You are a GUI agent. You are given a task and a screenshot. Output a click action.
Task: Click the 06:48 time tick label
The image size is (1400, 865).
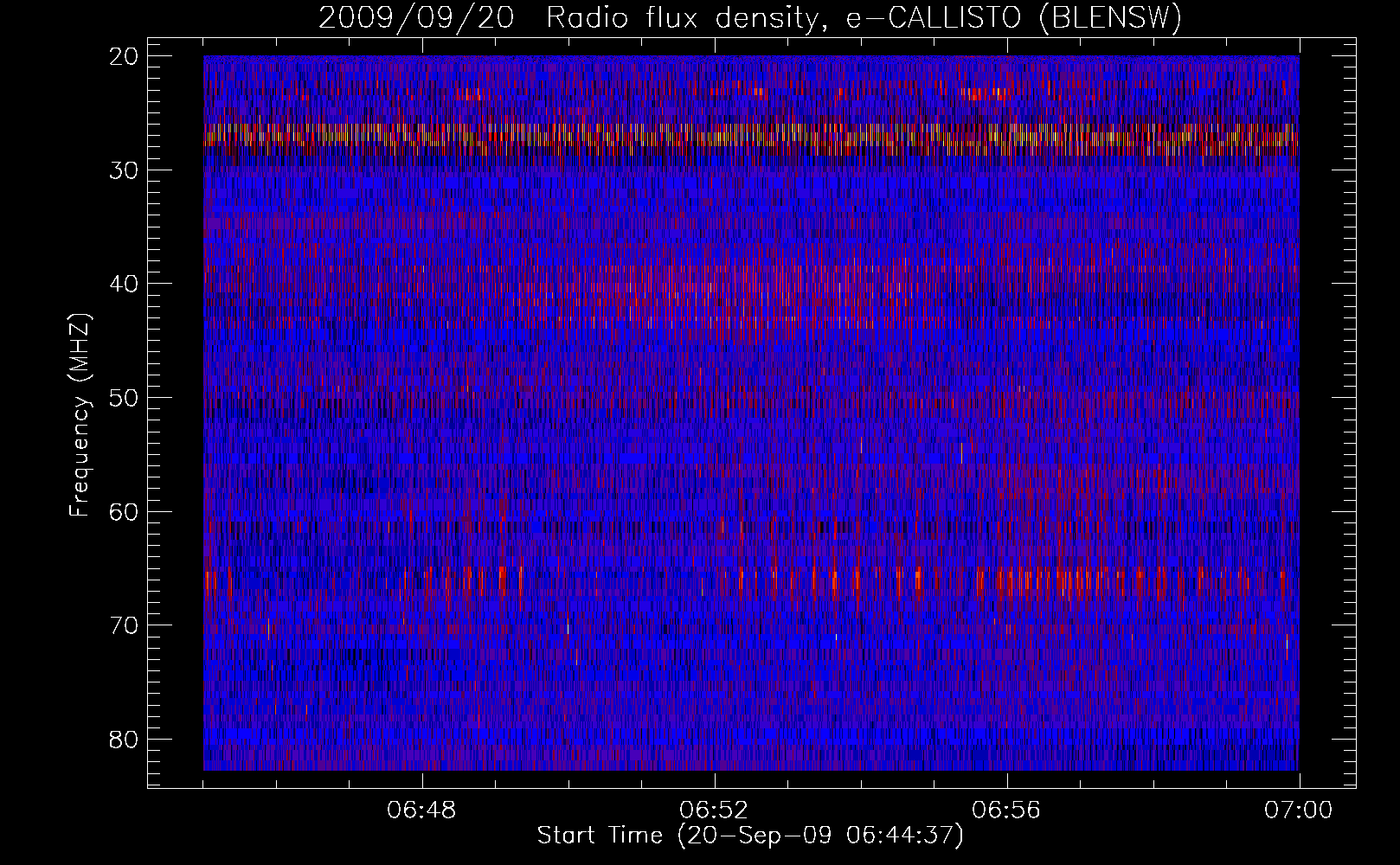click(x=421, y=811)
